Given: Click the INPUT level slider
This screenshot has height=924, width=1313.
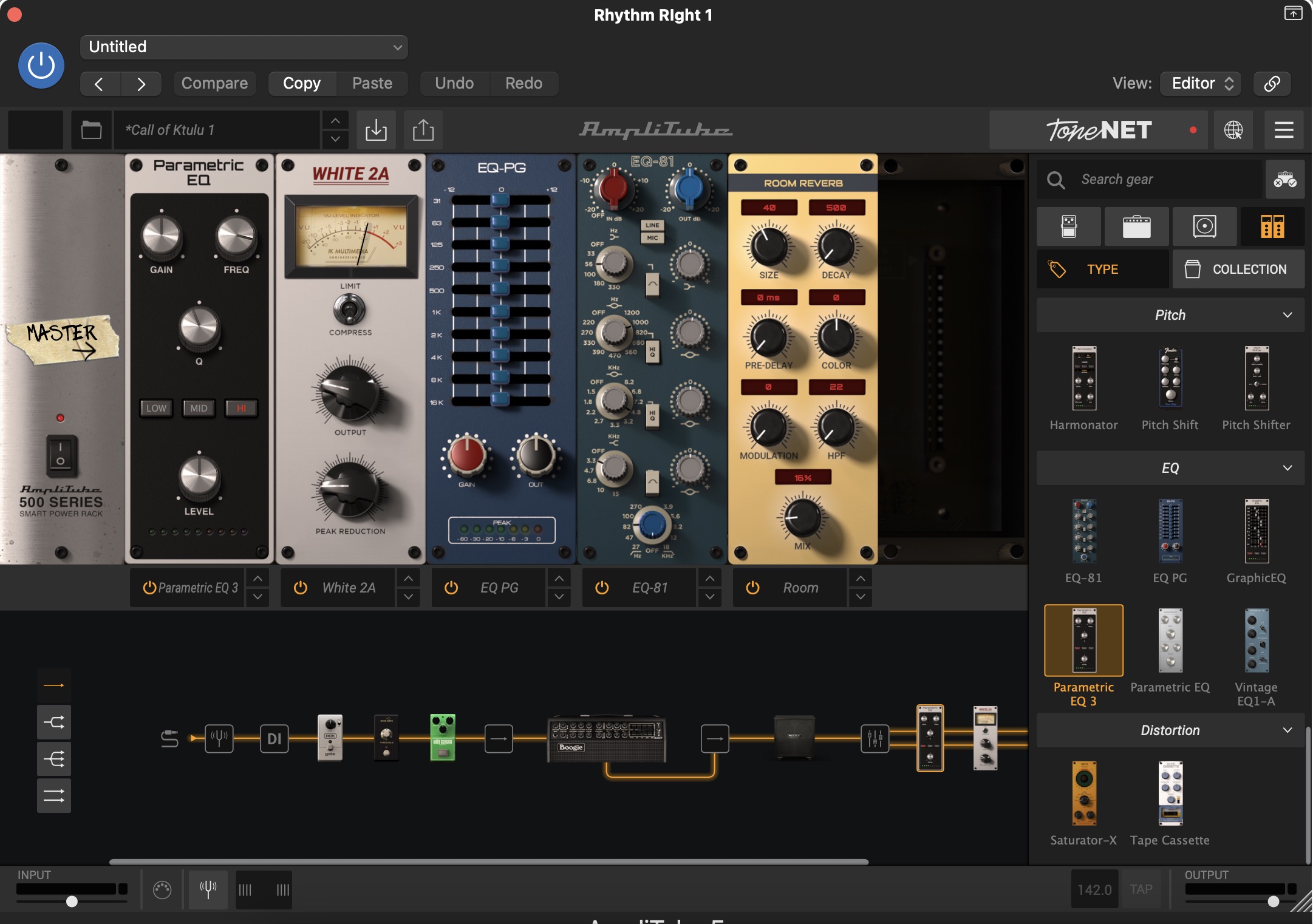Looking at the screenshot, I should (x=72, y=901).
